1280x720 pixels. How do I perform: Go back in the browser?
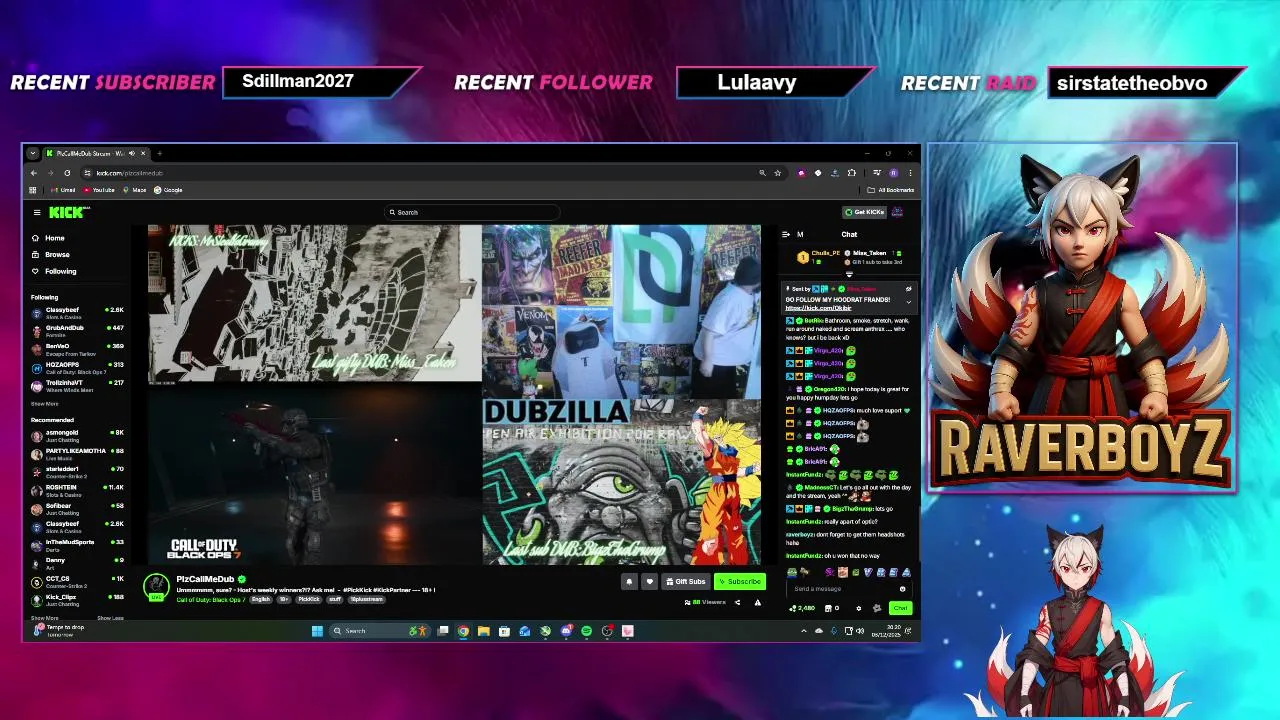33,173
